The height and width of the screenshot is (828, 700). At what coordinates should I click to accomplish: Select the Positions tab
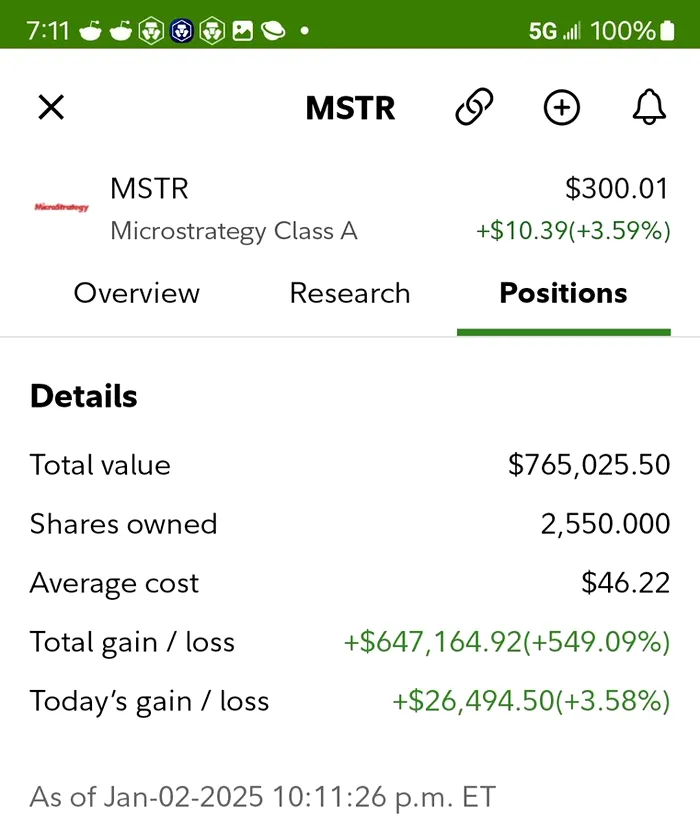pyautogui.click(x=563, y=293)
